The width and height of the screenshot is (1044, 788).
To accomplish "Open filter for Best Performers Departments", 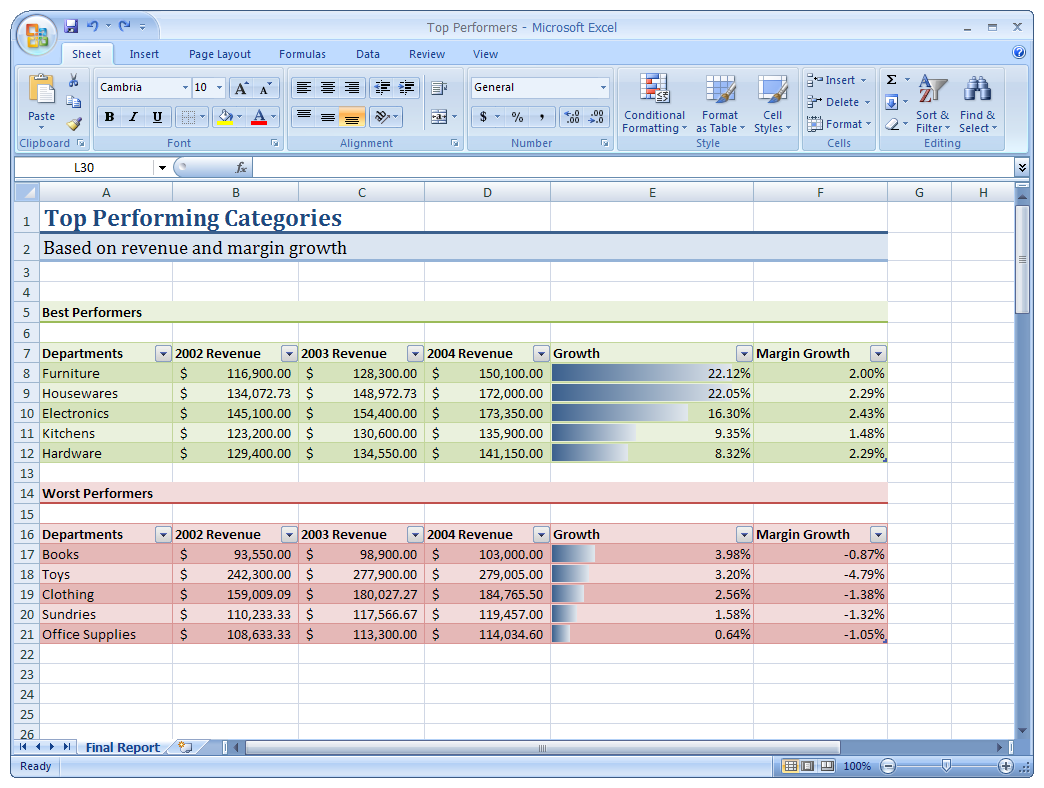I will [x=163, y=353].
